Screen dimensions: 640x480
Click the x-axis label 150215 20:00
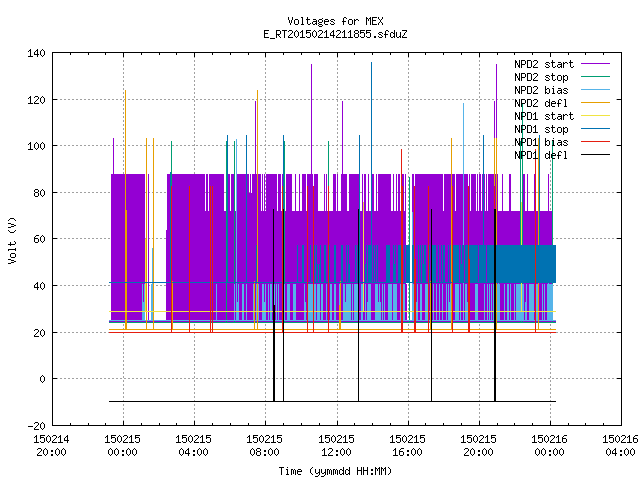tap(478, 446)
